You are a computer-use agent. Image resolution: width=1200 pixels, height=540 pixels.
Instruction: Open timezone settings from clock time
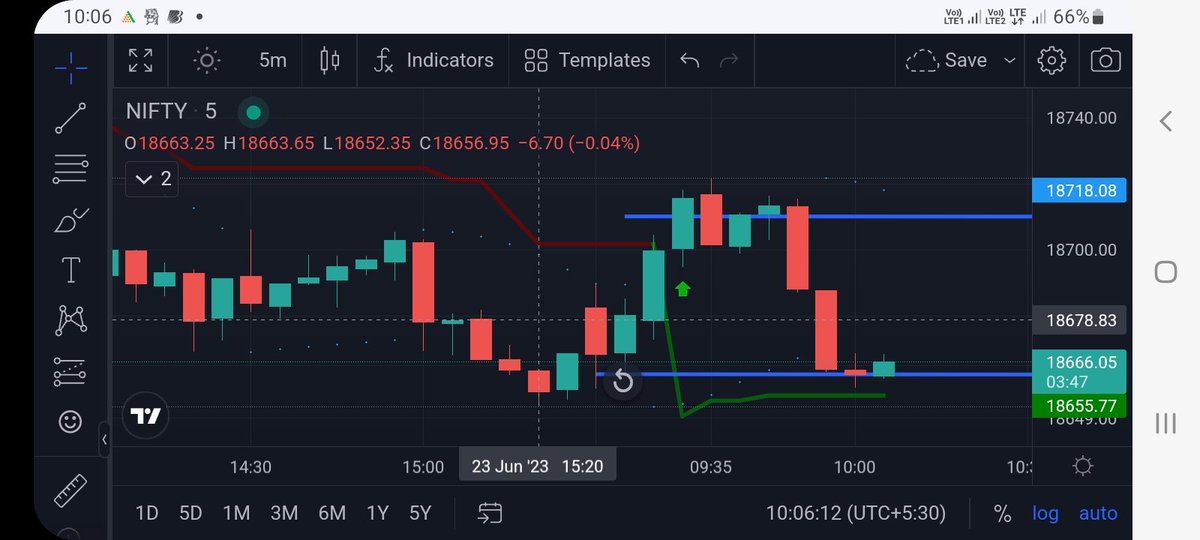856,513
